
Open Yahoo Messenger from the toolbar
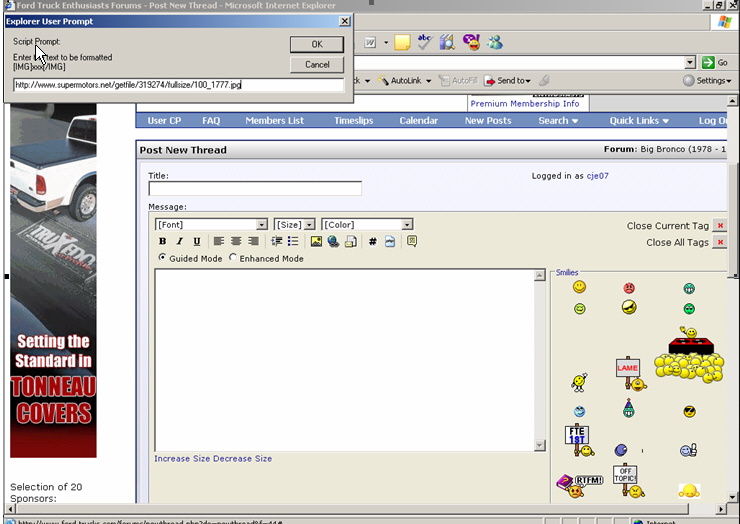pos(471,42)
